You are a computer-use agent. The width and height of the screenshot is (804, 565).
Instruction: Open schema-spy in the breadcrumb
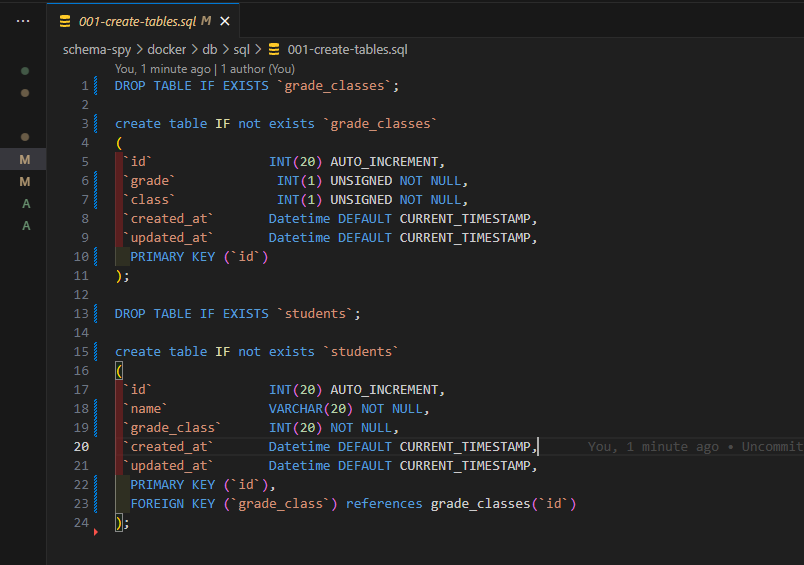97,50
